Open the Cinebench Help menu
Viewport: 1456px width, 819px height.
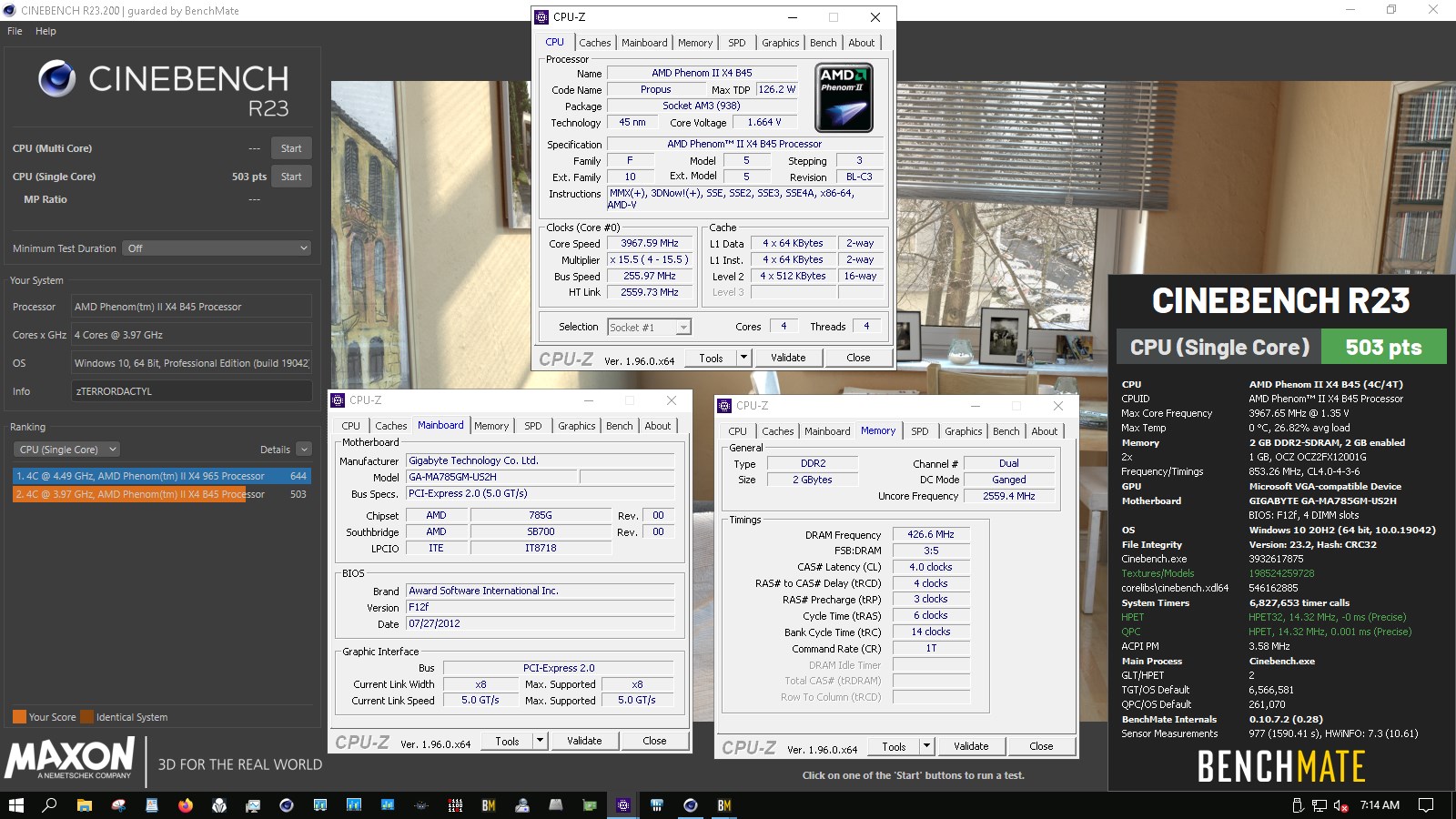[45, 31]
